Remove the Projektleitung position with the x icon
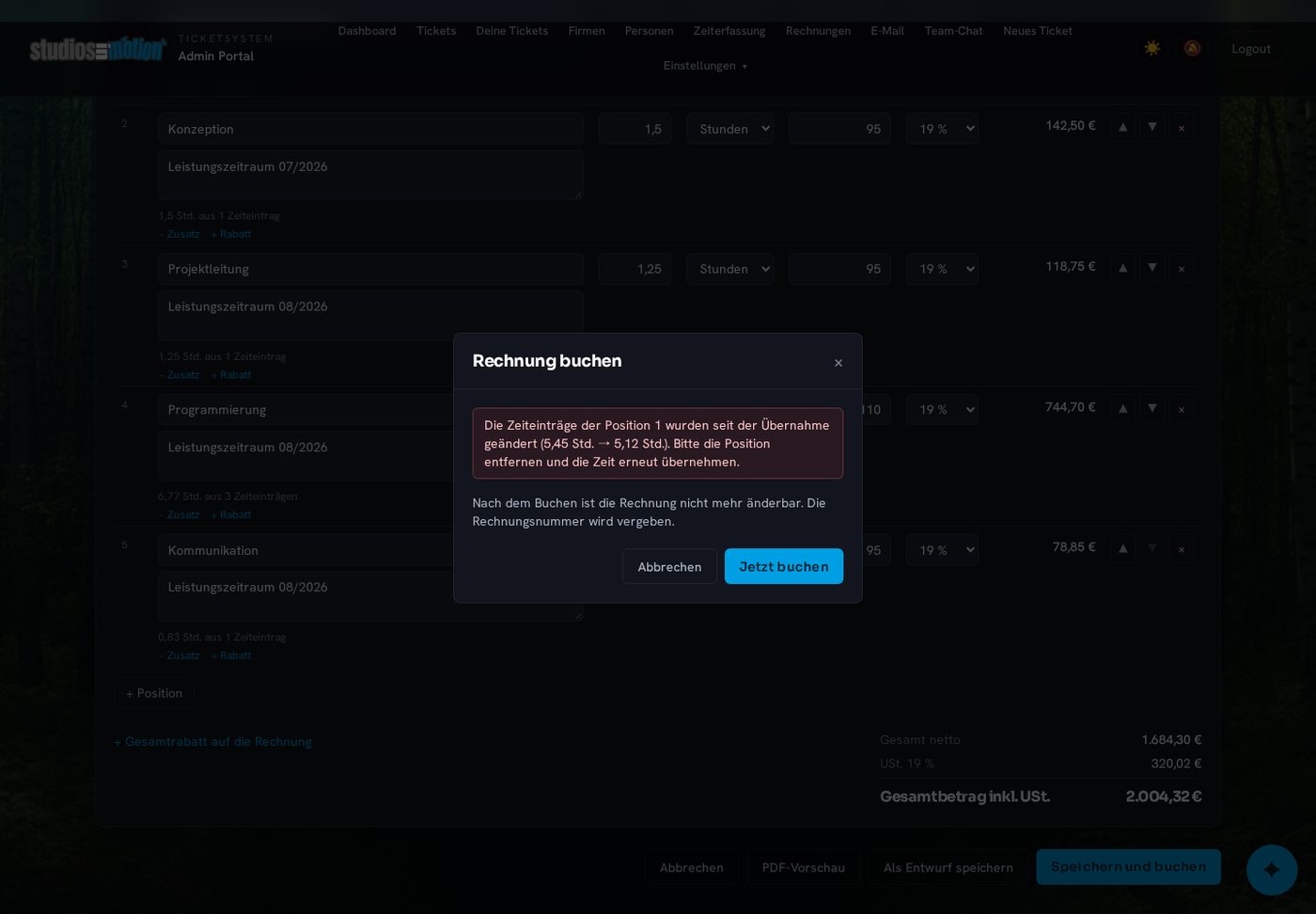Image resolution: width=1316 pixels, height=914 pixels. coord(1182,268)
